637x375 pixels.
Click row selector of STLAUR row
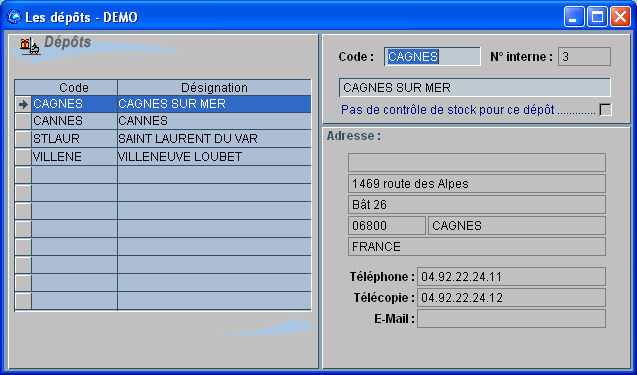(x=23, y=139)
